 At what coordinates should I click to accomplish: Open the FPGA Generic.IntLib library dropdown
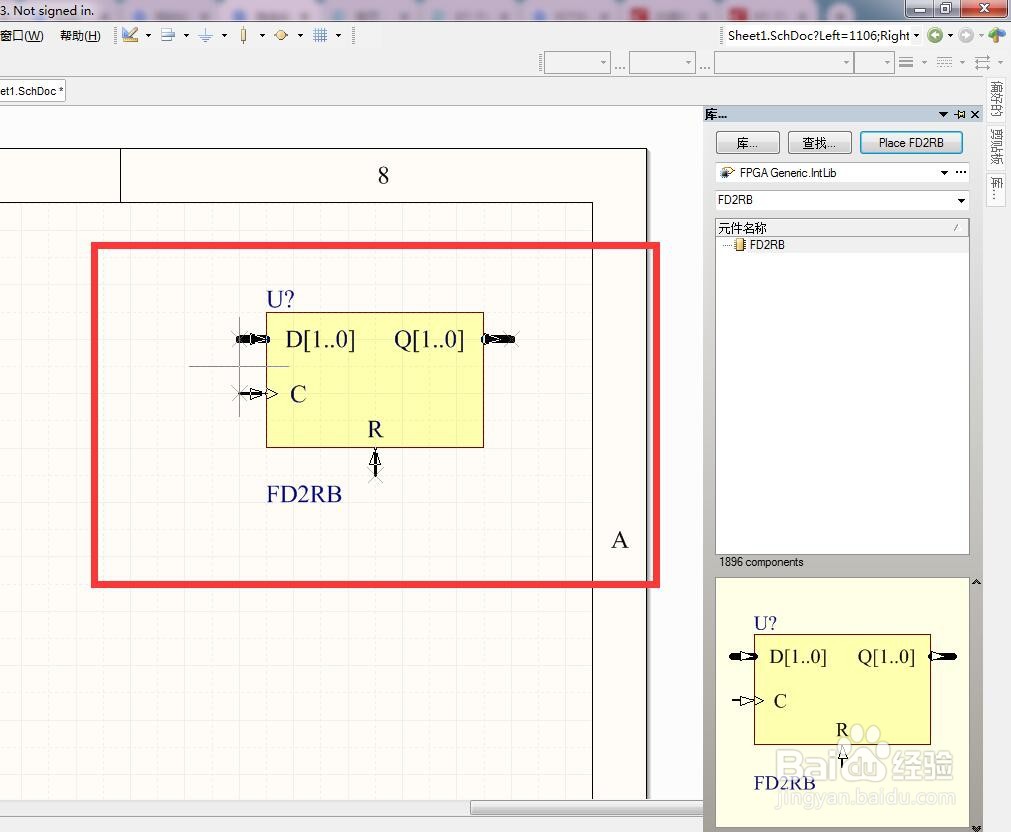click(944, 172)
